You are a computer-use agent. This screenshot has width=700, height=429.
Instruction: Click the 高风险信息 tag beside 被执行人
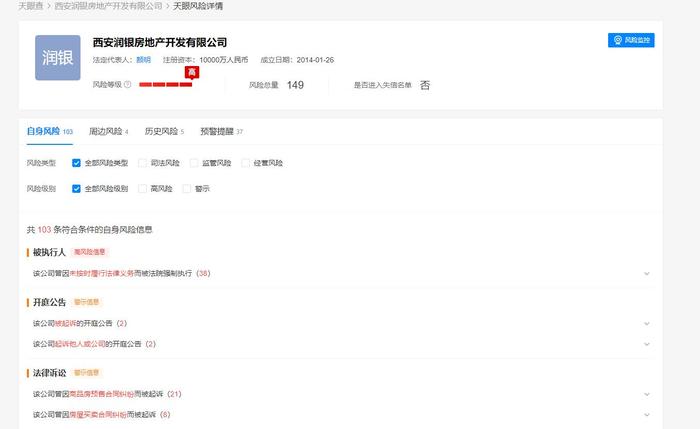pyautogui.click(x=90, y=252)
